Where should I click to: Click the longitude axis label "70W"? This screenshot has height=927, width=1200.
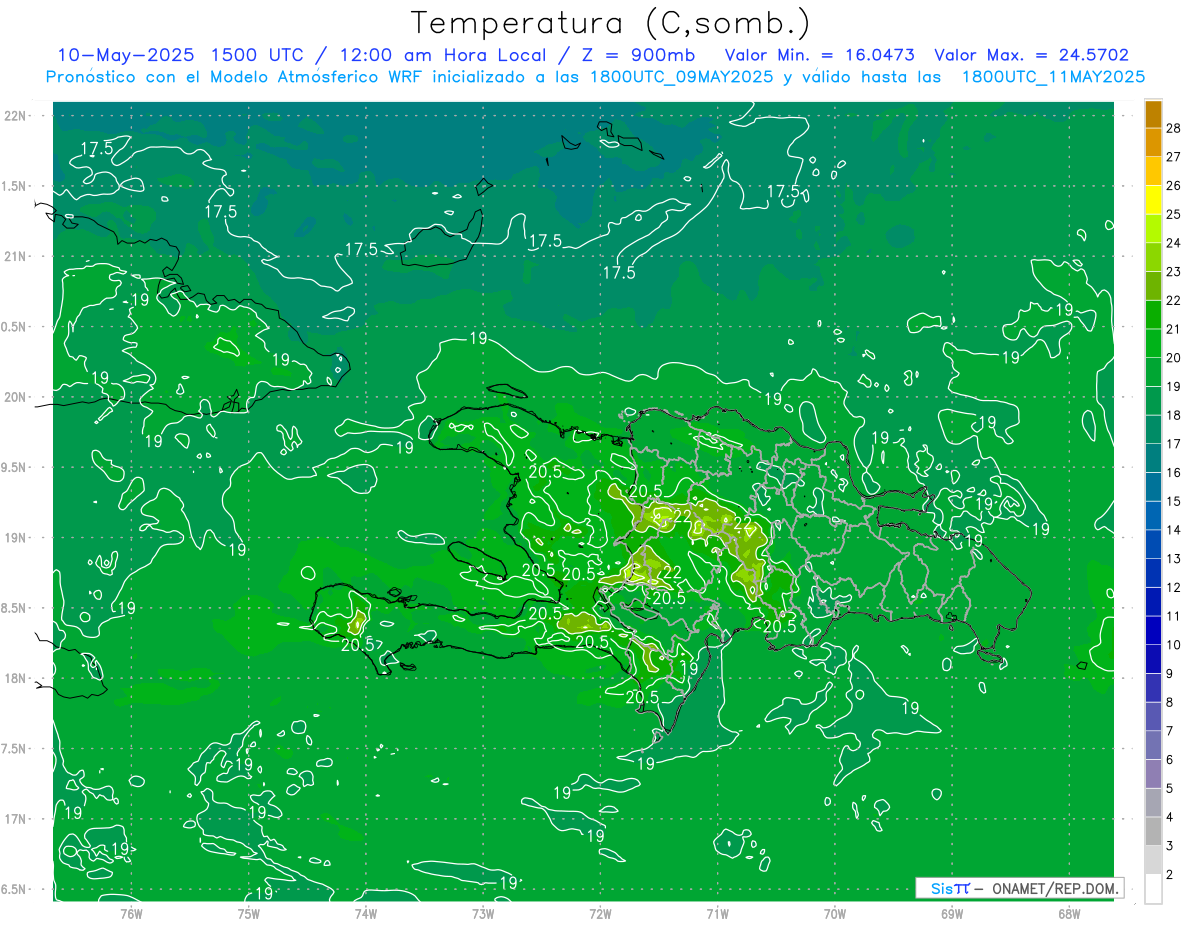(x=835, y=912)
